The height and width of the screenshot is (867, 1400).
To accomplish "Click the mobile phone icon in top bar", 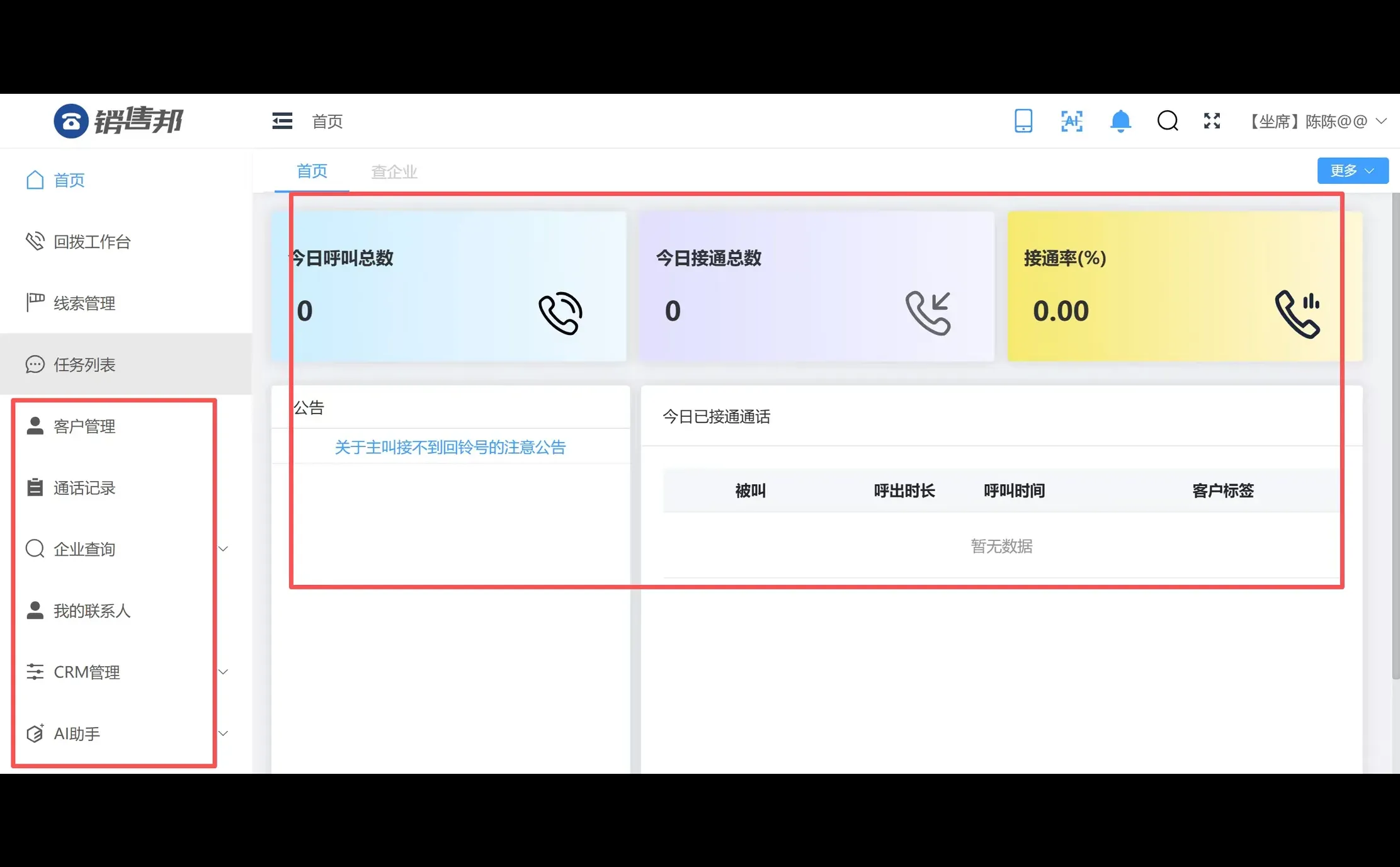I will [1023, 121].
